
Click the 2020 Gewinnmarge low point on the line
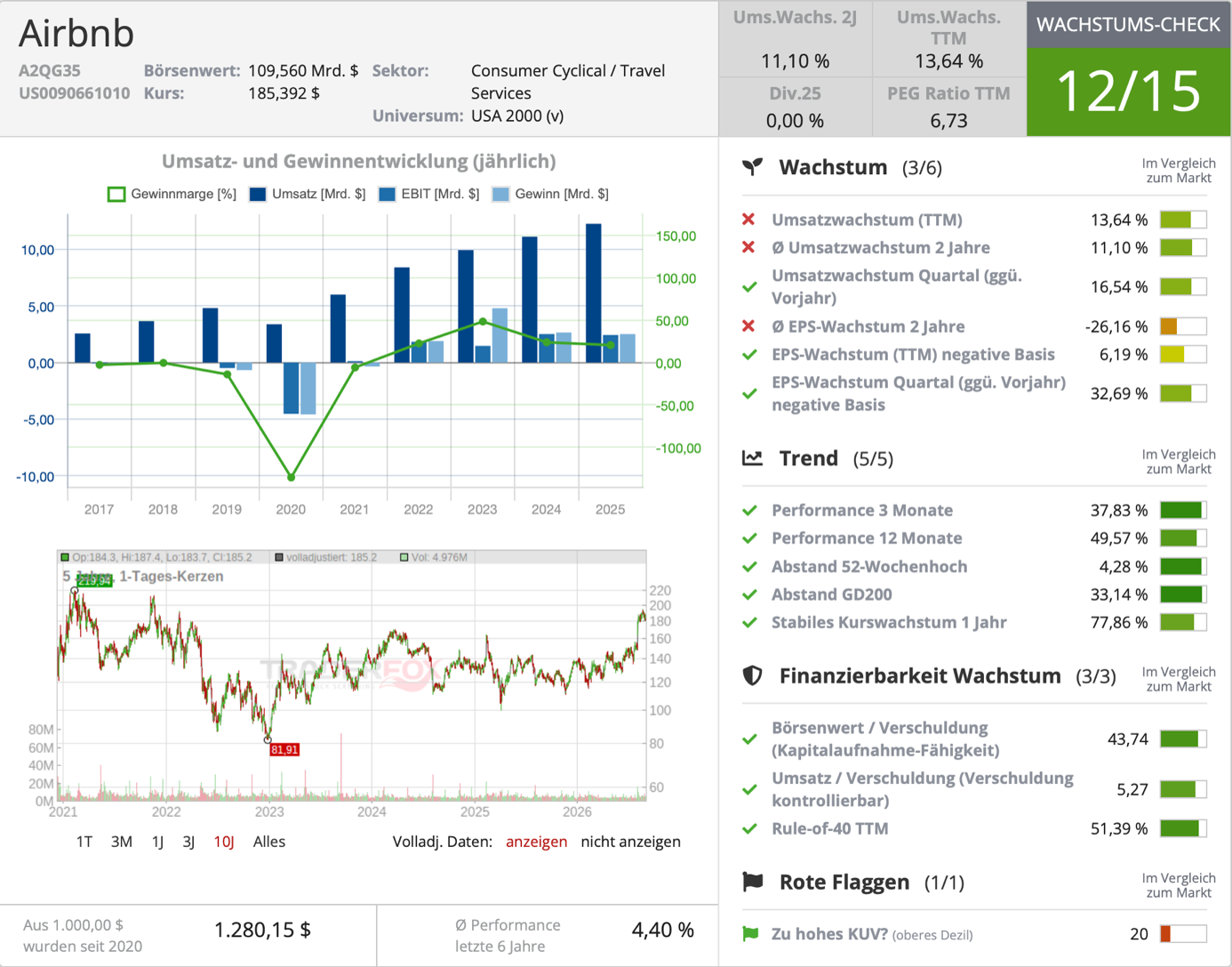[292, 477]
